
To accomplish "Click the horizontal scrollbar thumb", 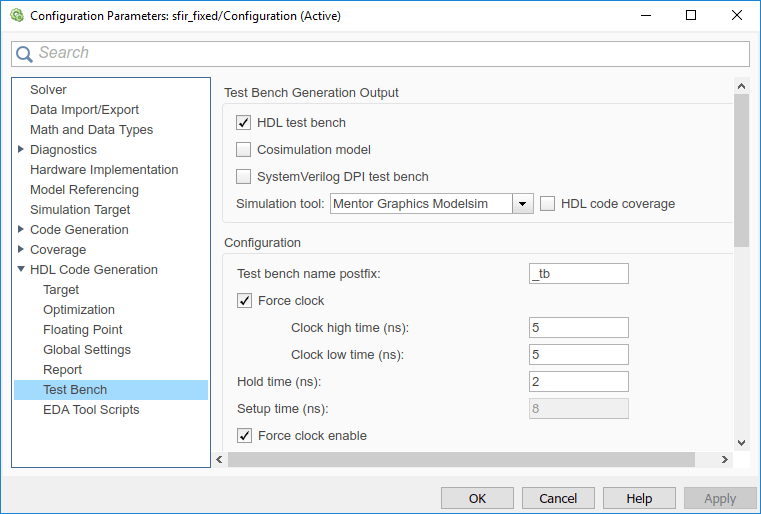I will click(462, 459).
